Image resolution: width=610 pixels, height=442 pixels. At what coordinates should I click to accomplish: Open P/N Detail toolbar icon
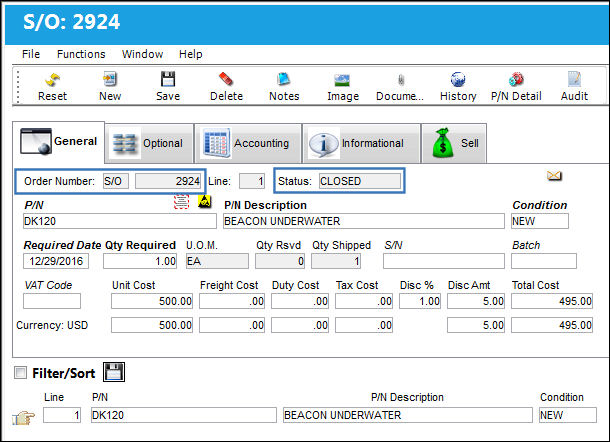point(516,79)
